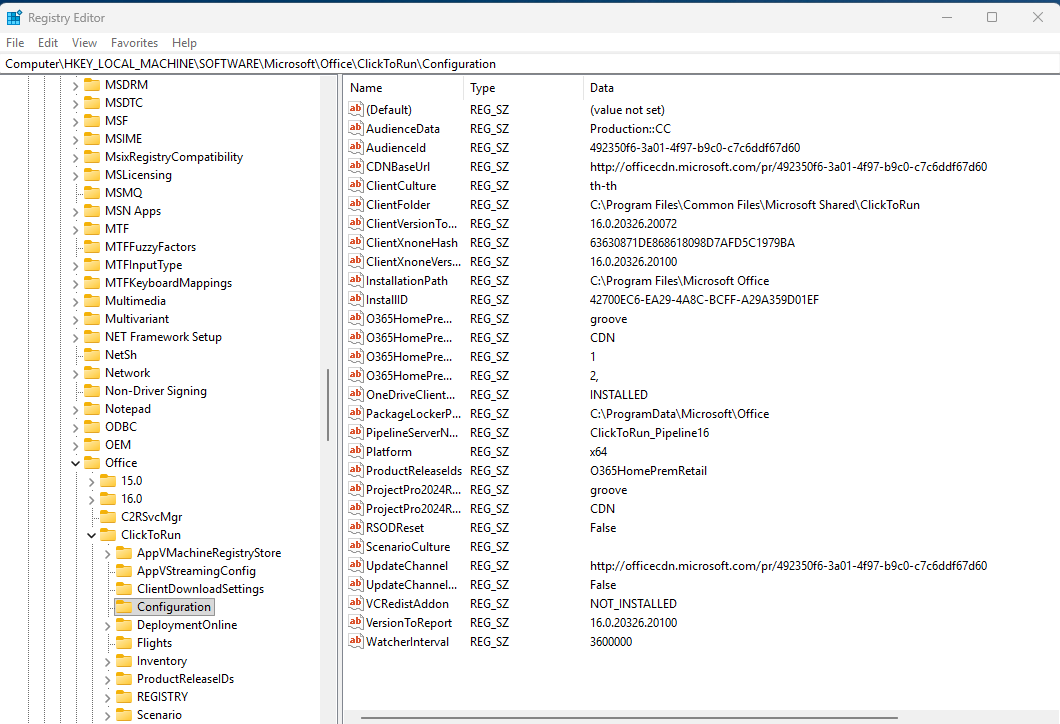Click the string icon of AudienceData value
This screenshot has width=1060, height=724.
[x=356, y=128]
